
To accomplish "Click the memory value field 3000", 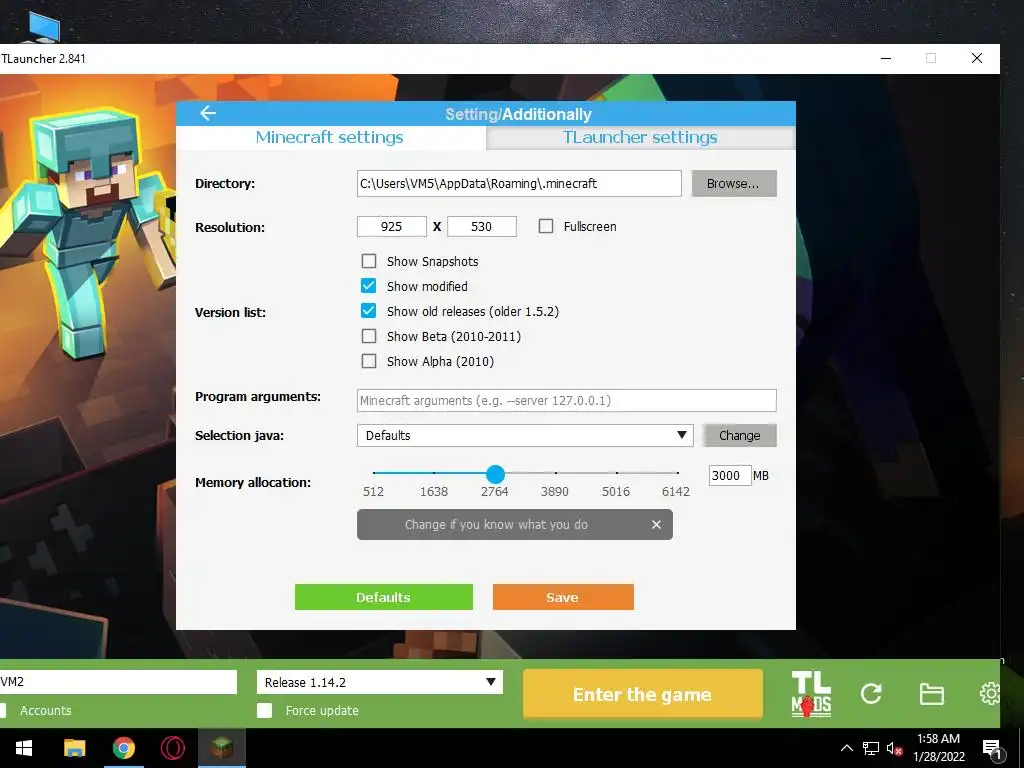I will pos(729,475).
